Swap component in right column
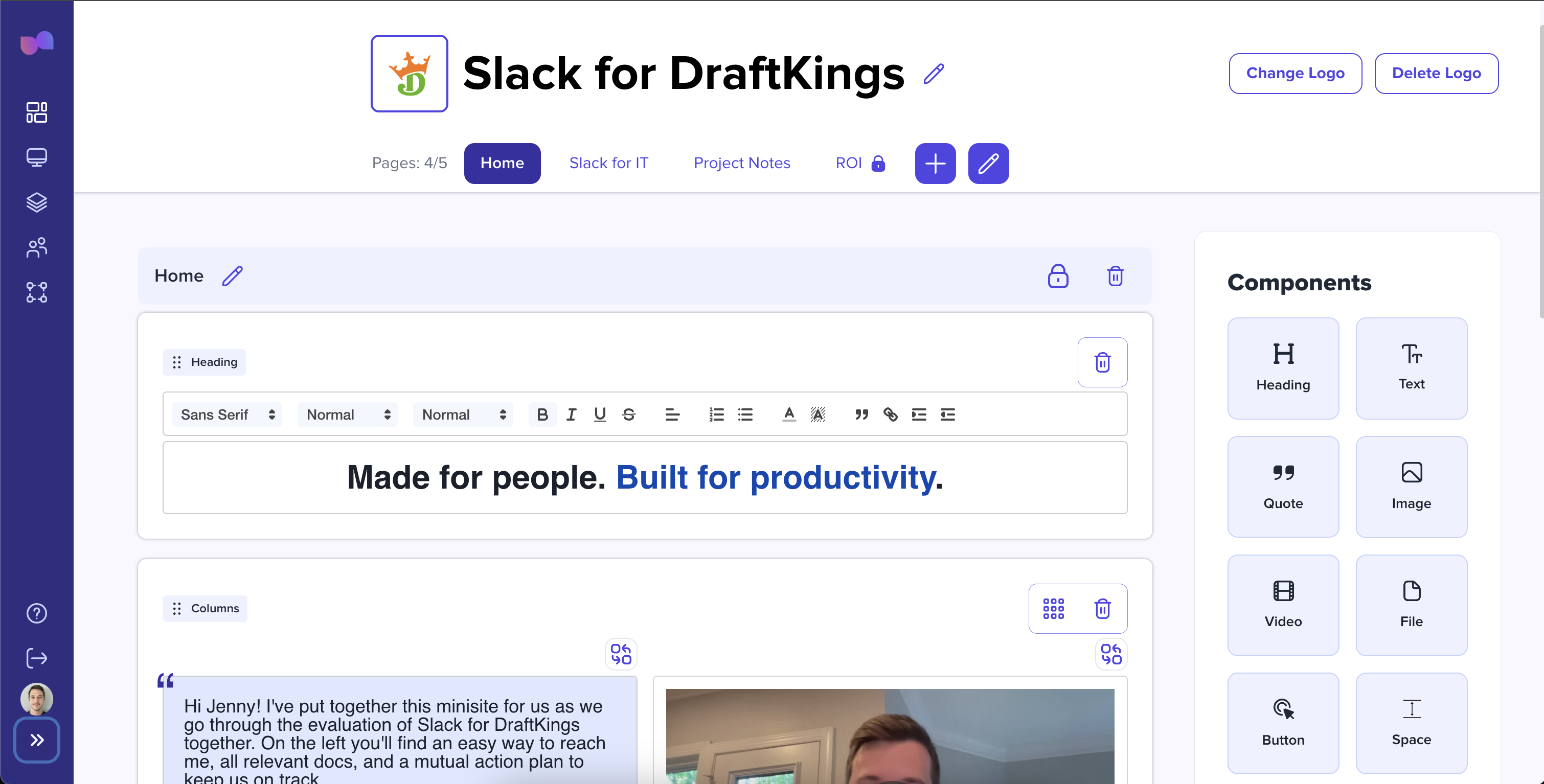Viewport: 1544px width, 784px height. [x=1111, y=654]
